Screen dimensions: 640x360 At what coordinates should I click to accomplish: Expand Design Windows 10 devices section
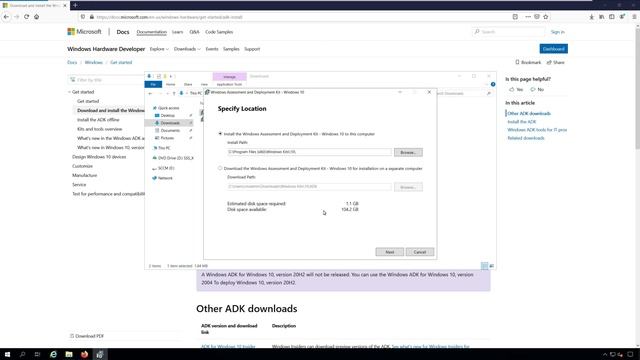pos(99,157)
